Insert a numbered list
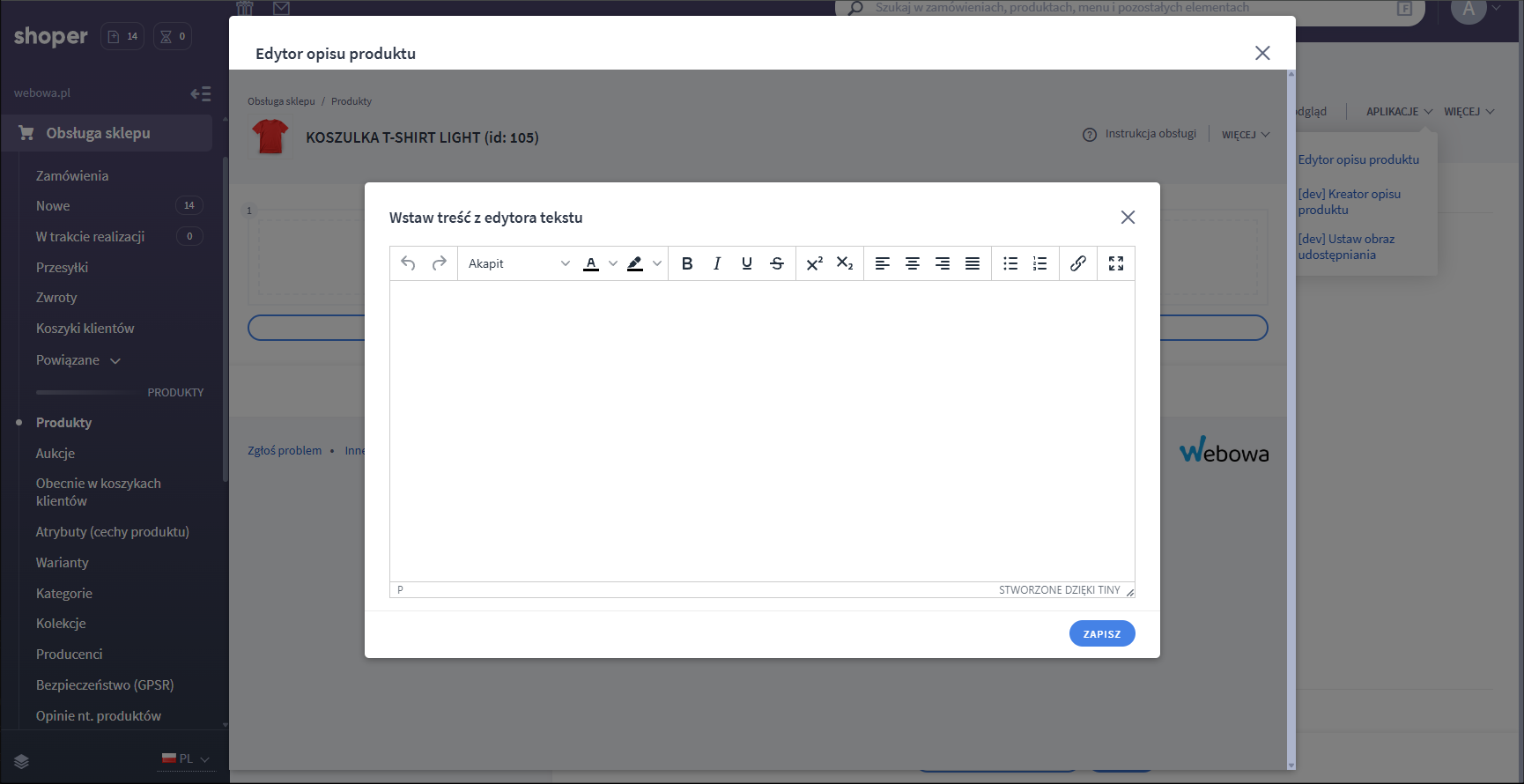This screenshot has height=784, width=1524. pos(1040,263)
